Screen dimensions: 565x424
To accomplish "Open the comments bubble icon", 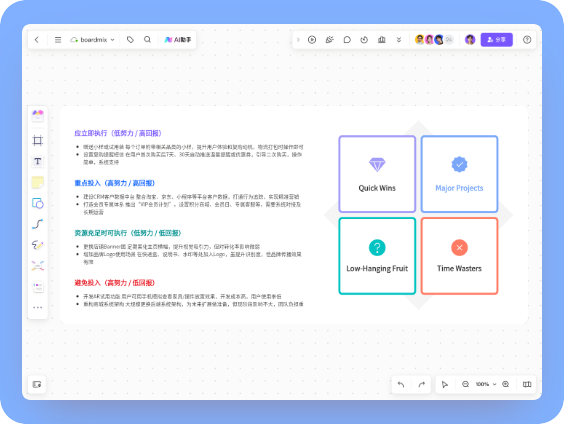I will pyautogui.click(x=347, y=40).
